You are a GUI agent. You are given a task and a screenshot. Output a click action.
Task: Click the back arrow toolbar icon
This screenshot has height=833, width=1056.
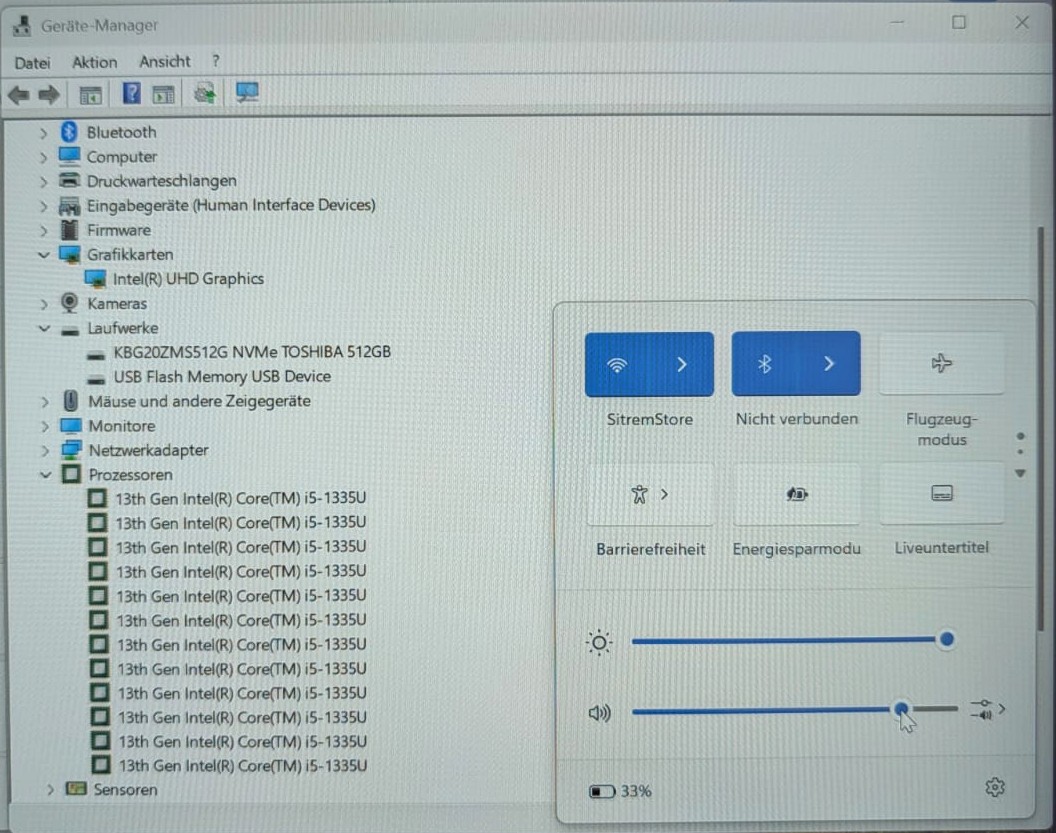pyautogui.click(x=18, y=95)
